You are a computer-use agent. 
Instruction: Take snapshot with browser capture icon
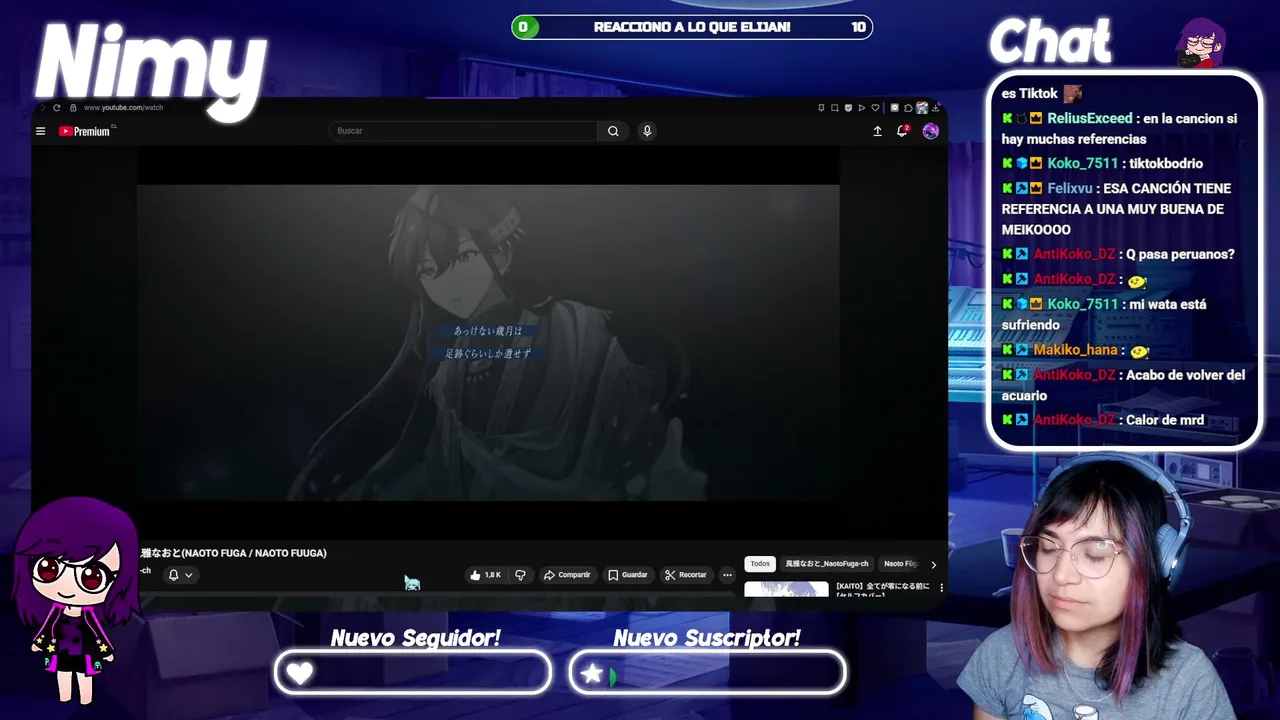coord(835,108)
